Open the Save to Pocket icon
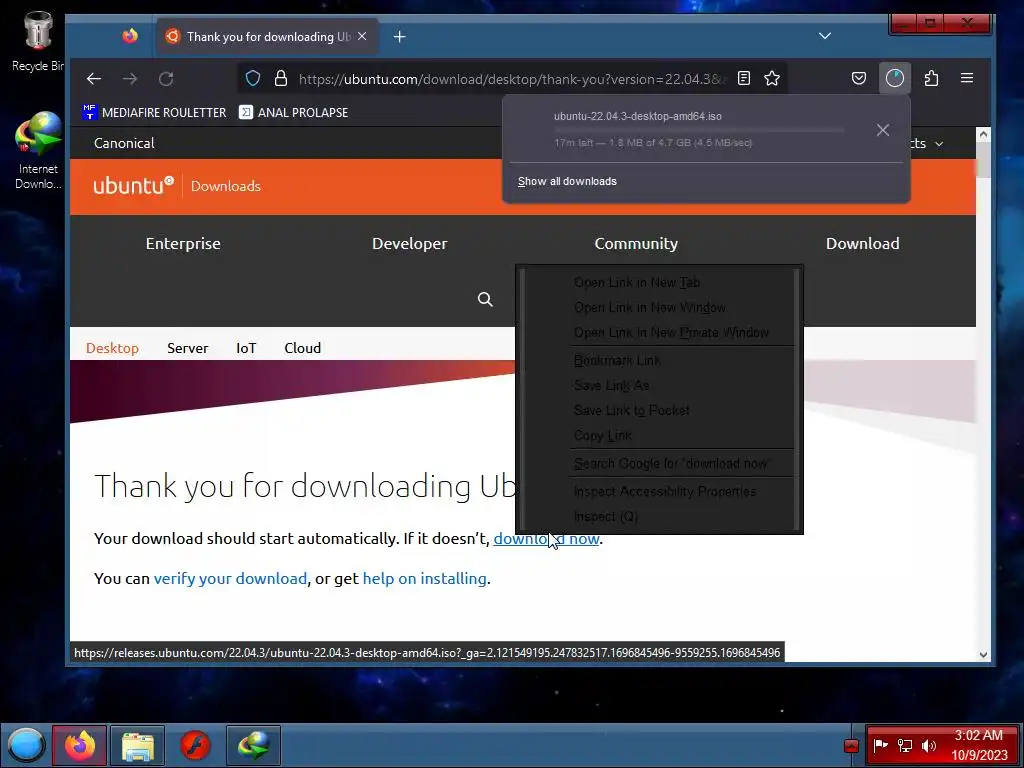Image resolution: width=1024 pixels, height=768 pixels. point(859,78)
